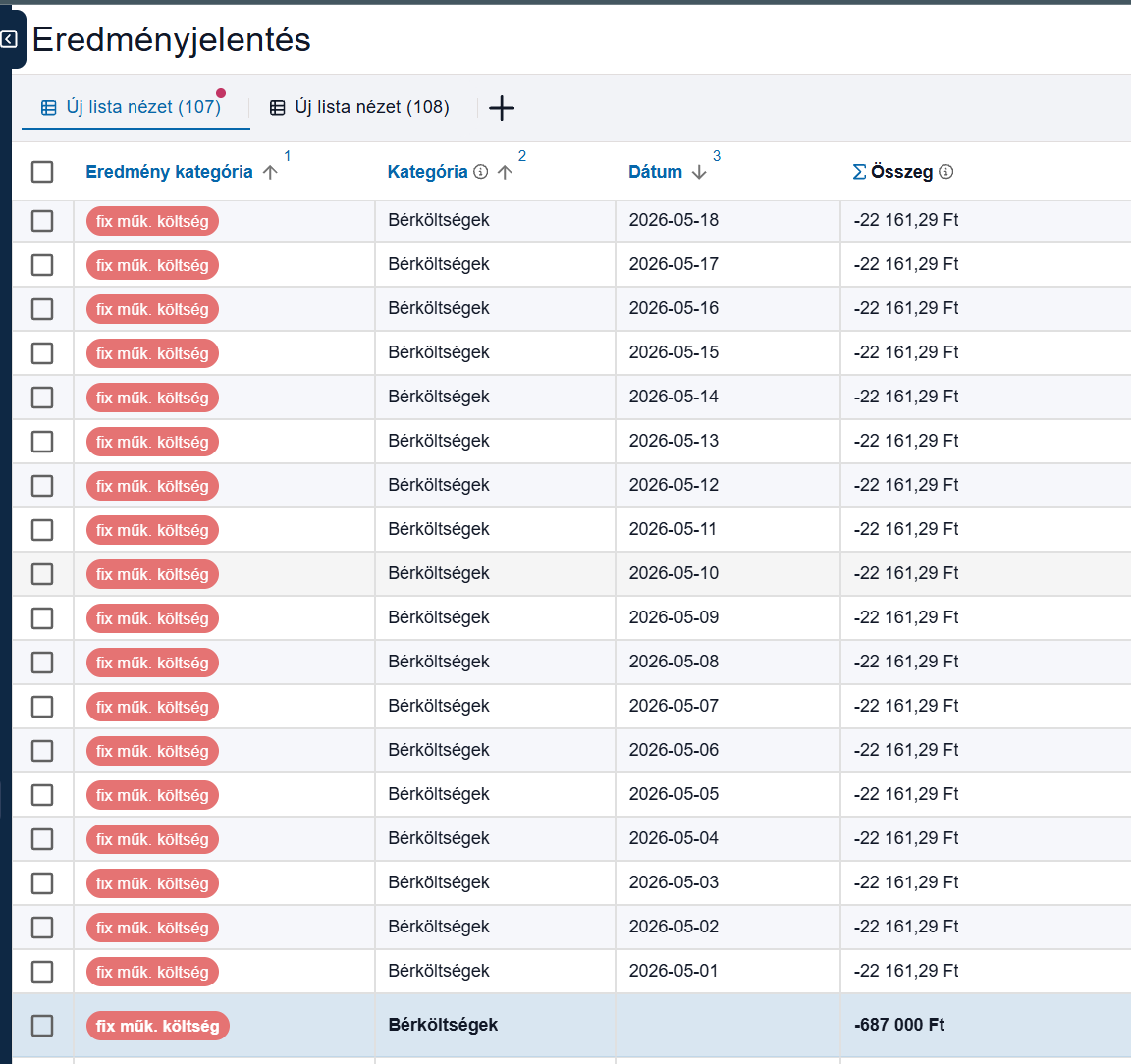Click info icon next to Kategória header
The width and height of the screenshot is (1131, 1064).
[480, 172]
